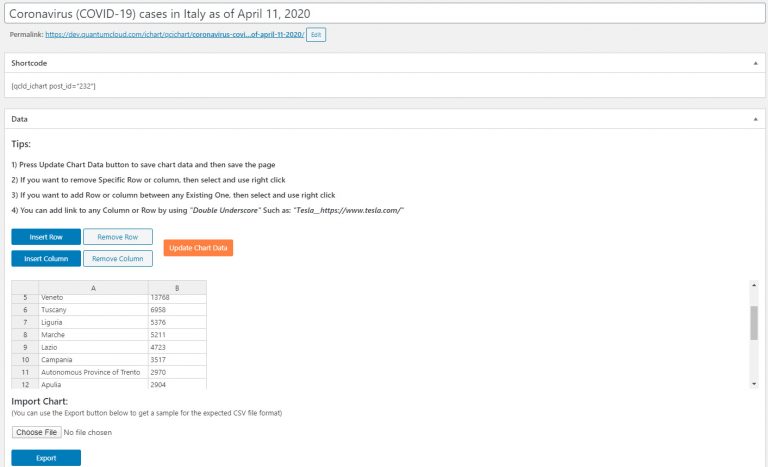Click the orange Update Chart Data button
This screenshot has height=467, width=768.
point(198,248)
